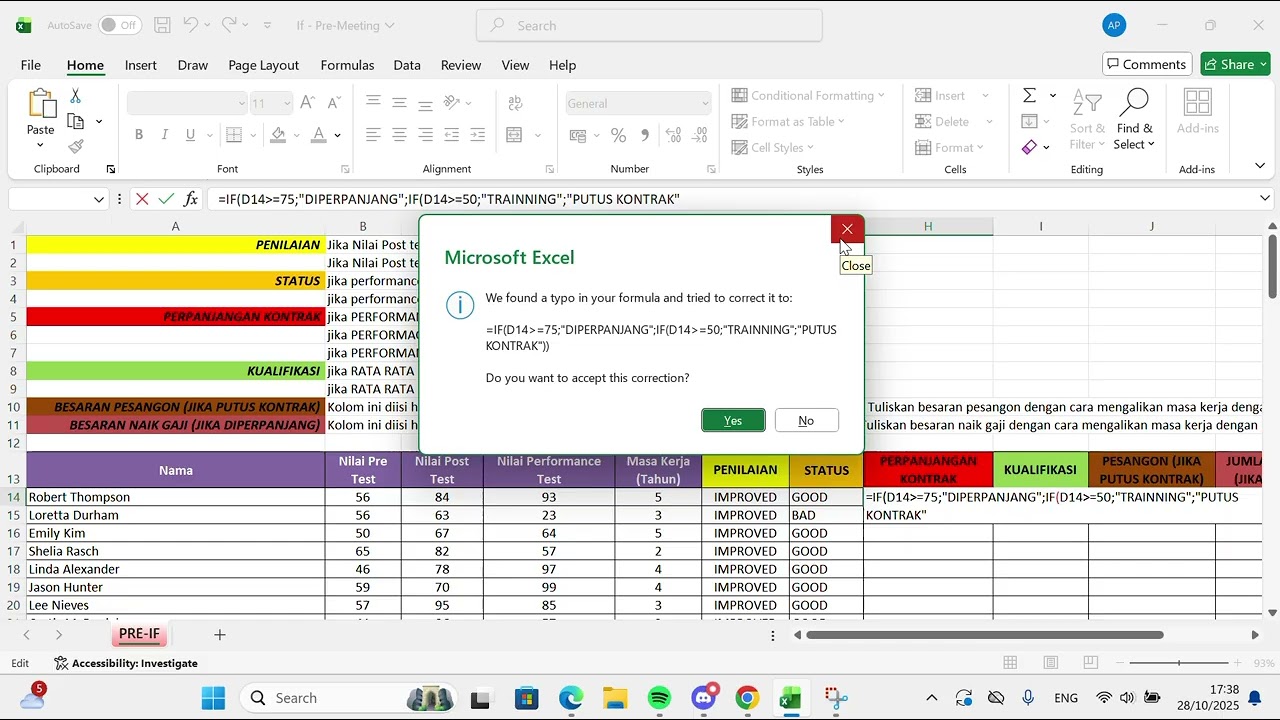
Task: Click Align Left icon
Action: pos(373,135)
